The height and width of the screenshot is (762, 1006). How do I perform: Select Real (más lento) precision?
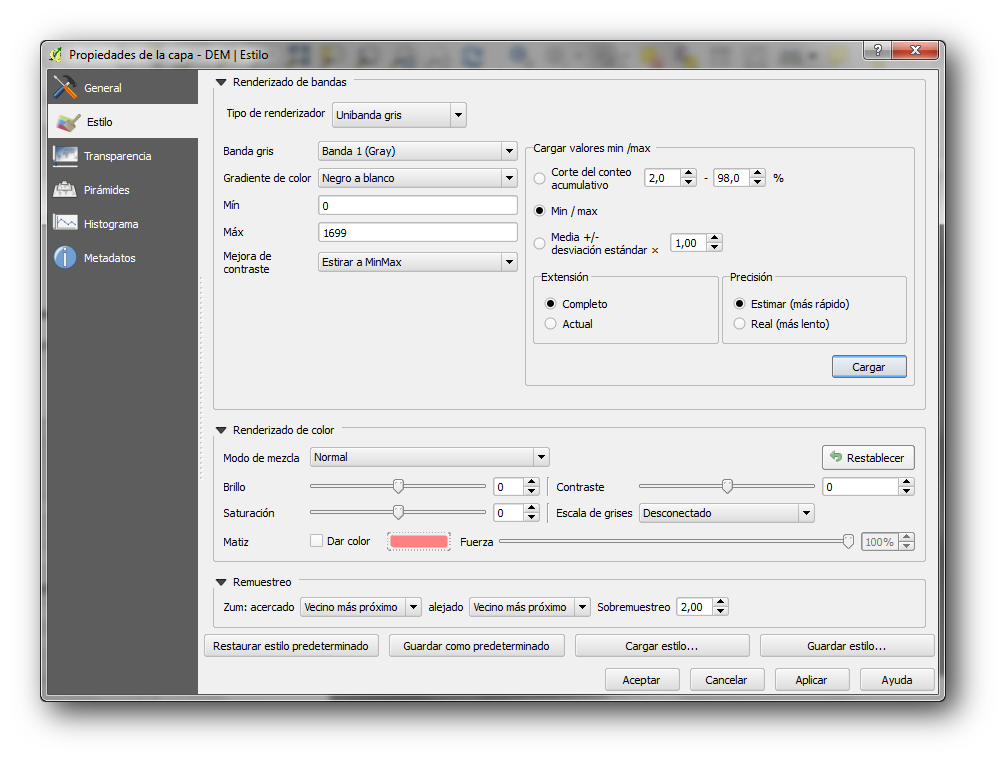tap(739, 324)
